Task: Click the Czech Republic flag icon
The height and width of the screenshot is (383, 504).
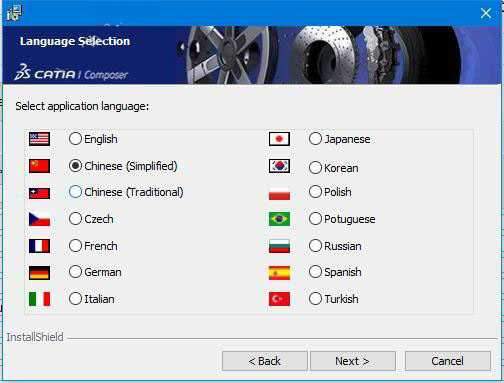Action: pyautogui.click(x=39, y=219)
